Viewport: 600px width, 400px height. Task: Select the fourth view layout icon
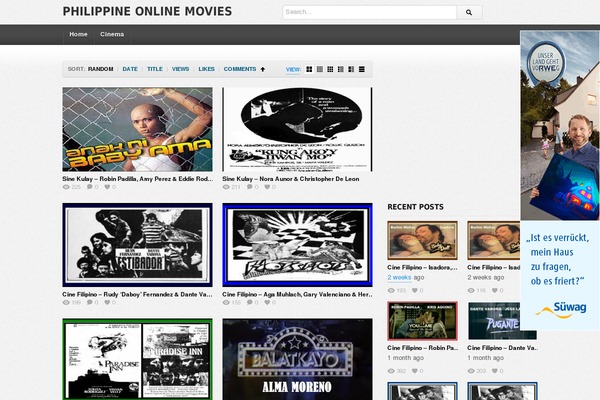(x=341, y=69)
